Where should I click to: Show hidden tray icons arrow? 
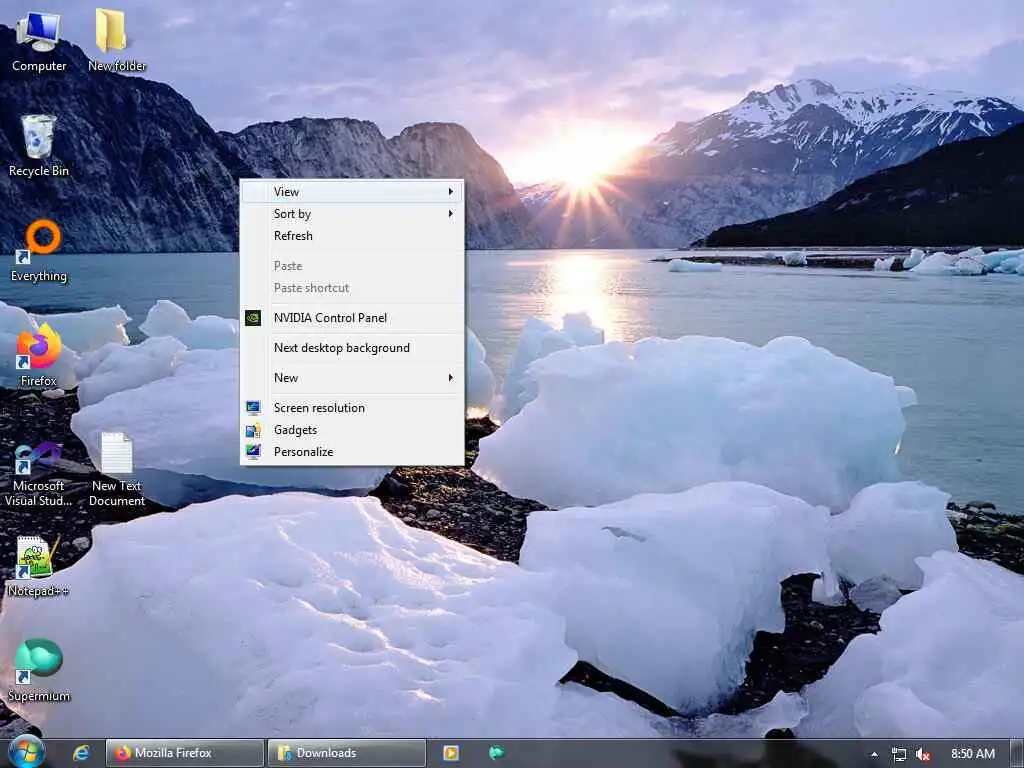coord(874,754)
